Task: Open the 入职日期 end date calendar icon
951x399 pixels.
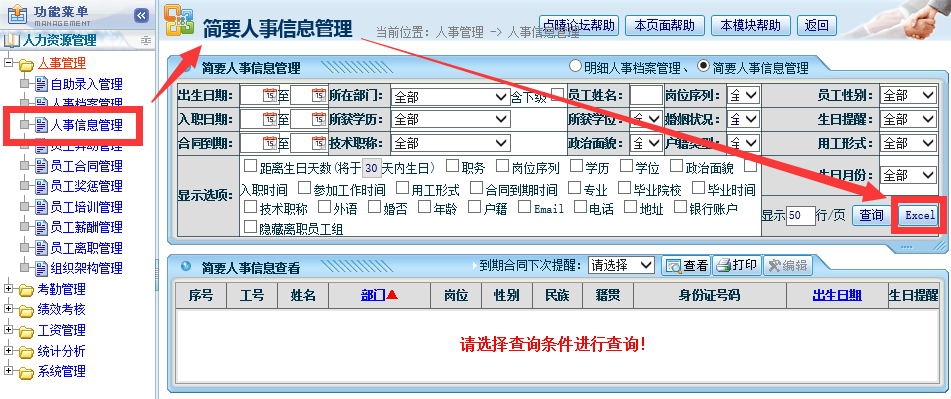Action: pyautogui.click(x=318, y=119)
